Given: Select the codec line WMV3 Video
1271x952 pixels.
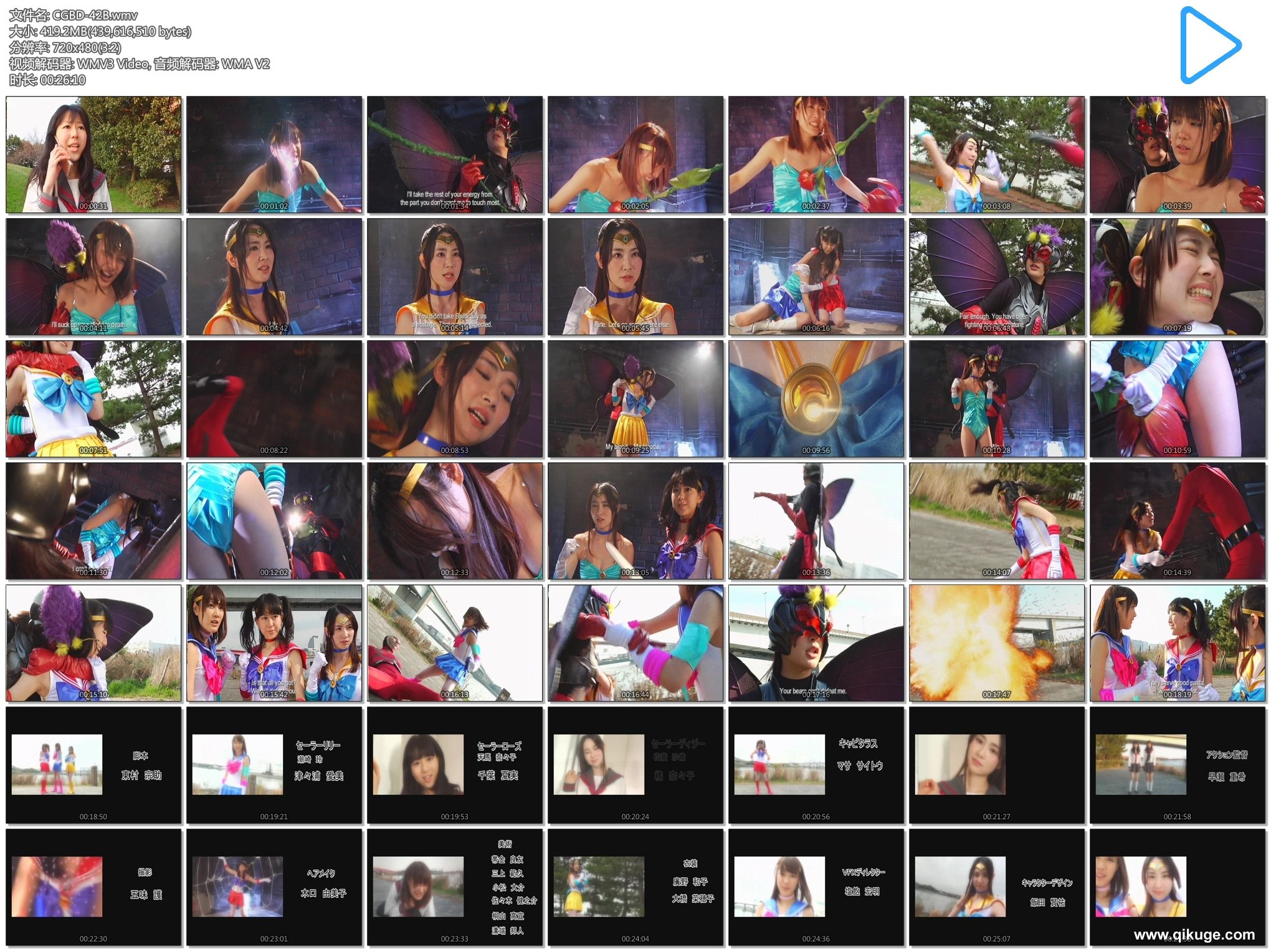Looking at the screenshot, I should (x=140, y=64).
